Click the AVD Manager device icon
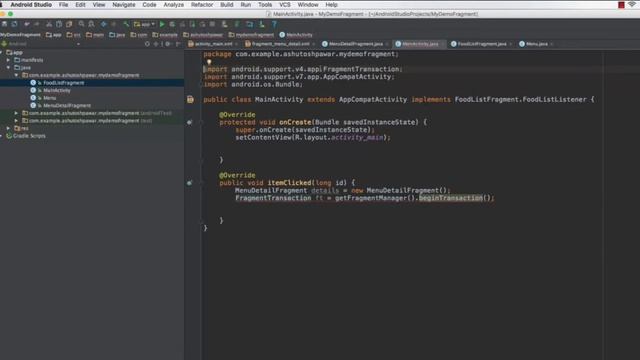640x360 pixels. [x=224, y=24]
